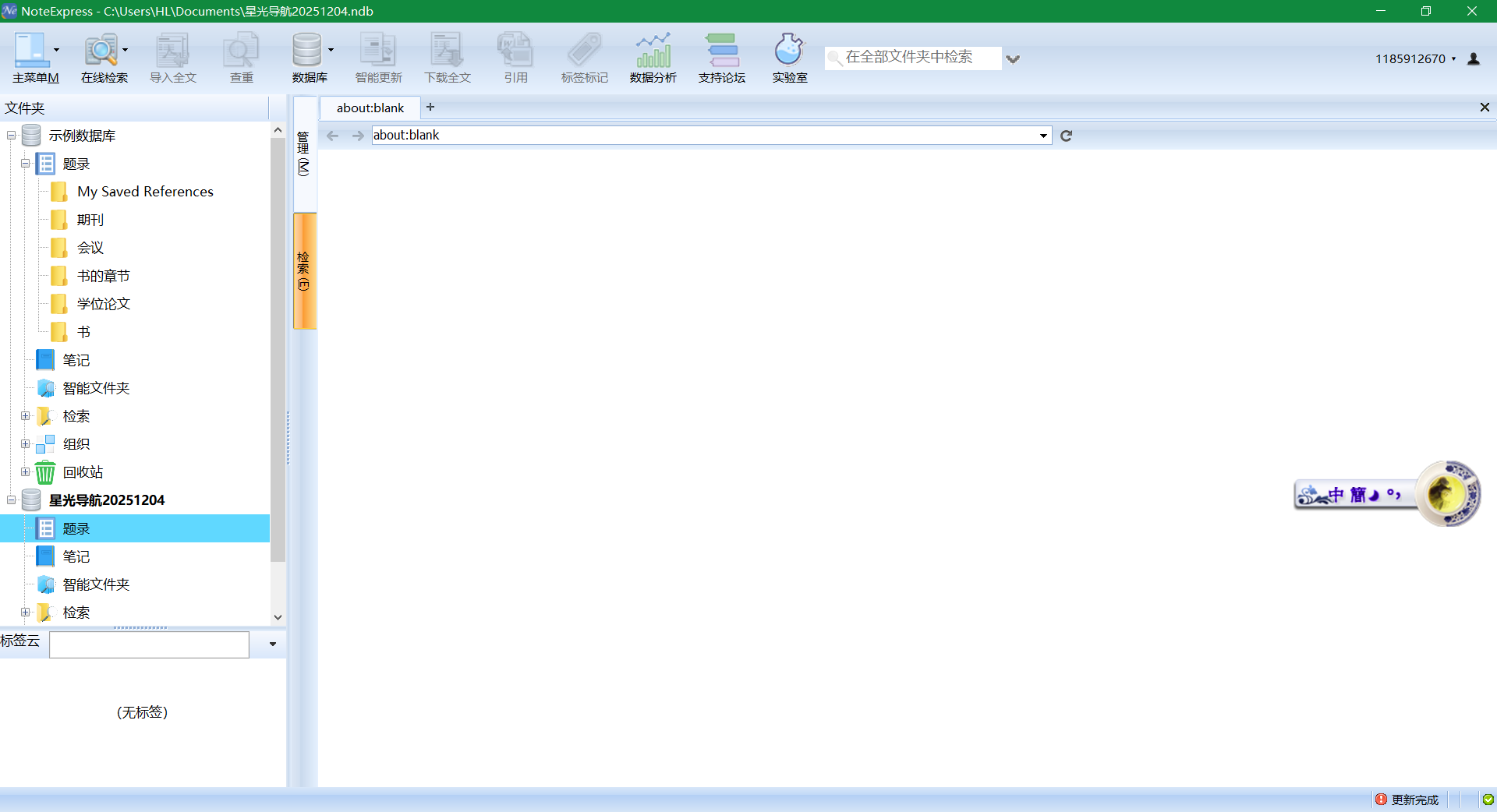Switch to the about:blank tab
This screenshot has height=812, width=1497.
click(370, 108)
